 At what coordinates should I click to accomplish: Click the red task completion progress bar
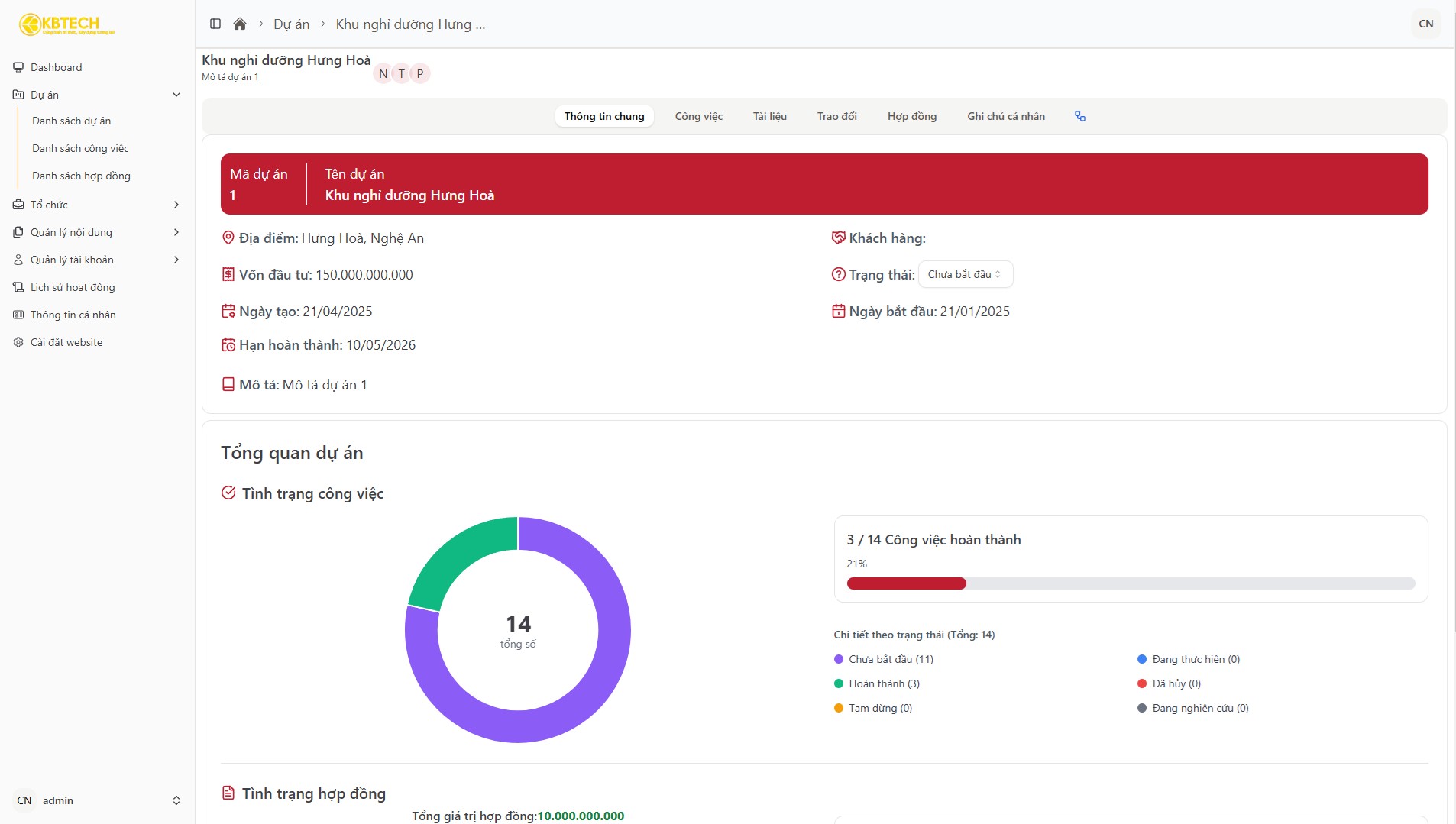[x=906, y=583]
